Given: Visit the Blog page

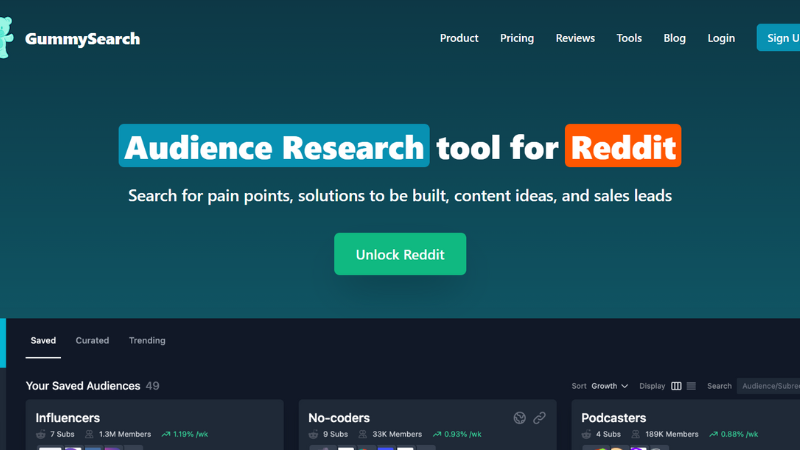Looking at the screenshot, I should coord(674,38).
